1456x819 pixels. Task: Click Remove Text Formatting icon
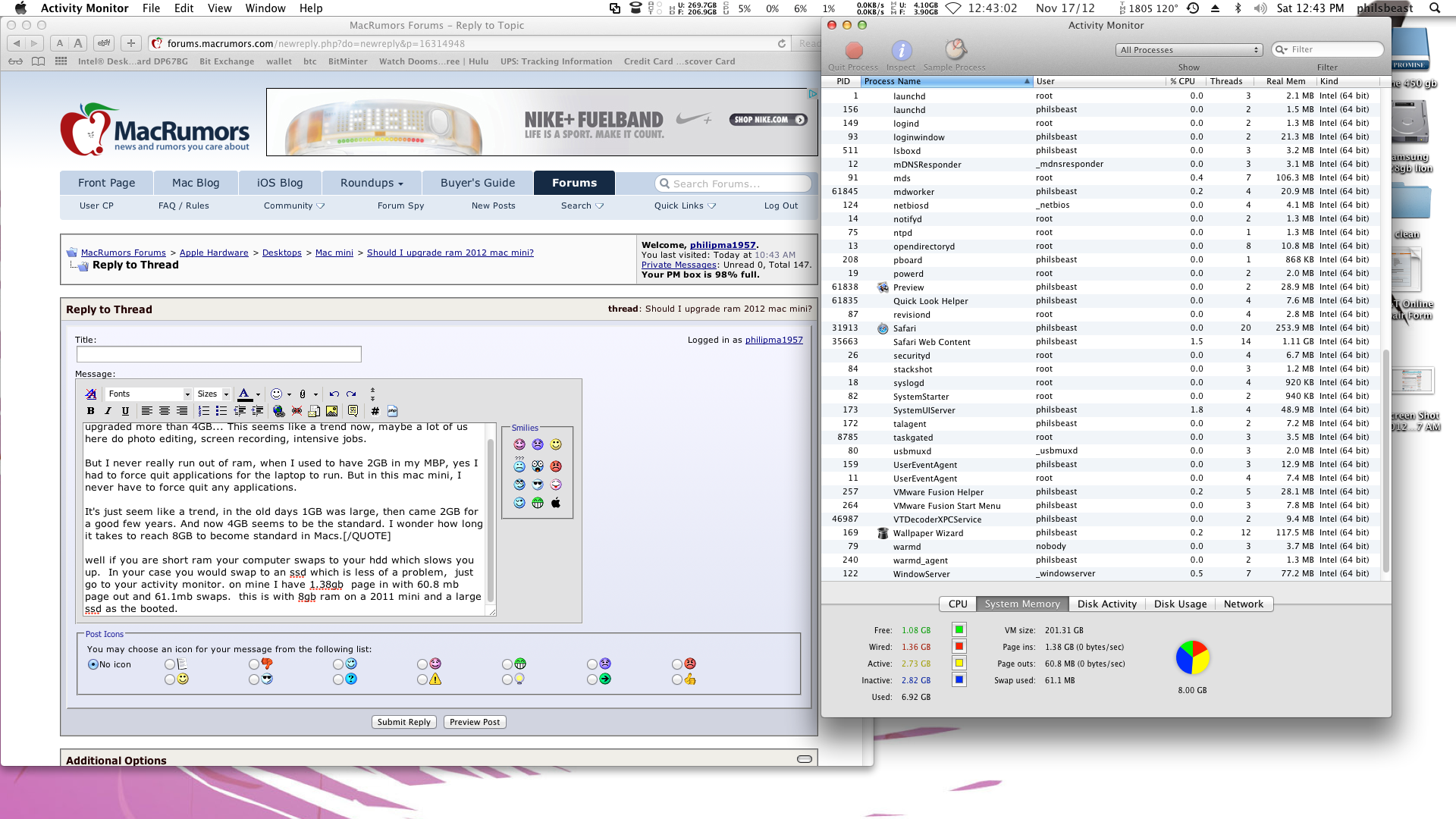(x=91, y=394)
